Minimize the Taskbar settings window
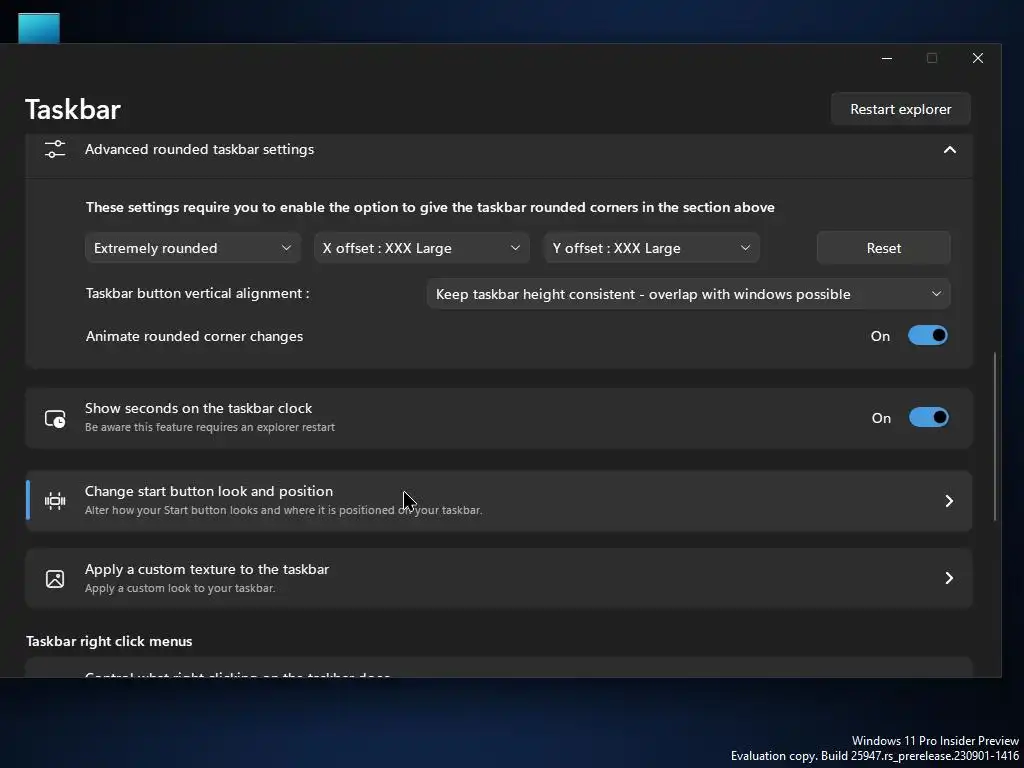Screen dimensions: 1024x768 pyautogui.click(x=886, y=59)
